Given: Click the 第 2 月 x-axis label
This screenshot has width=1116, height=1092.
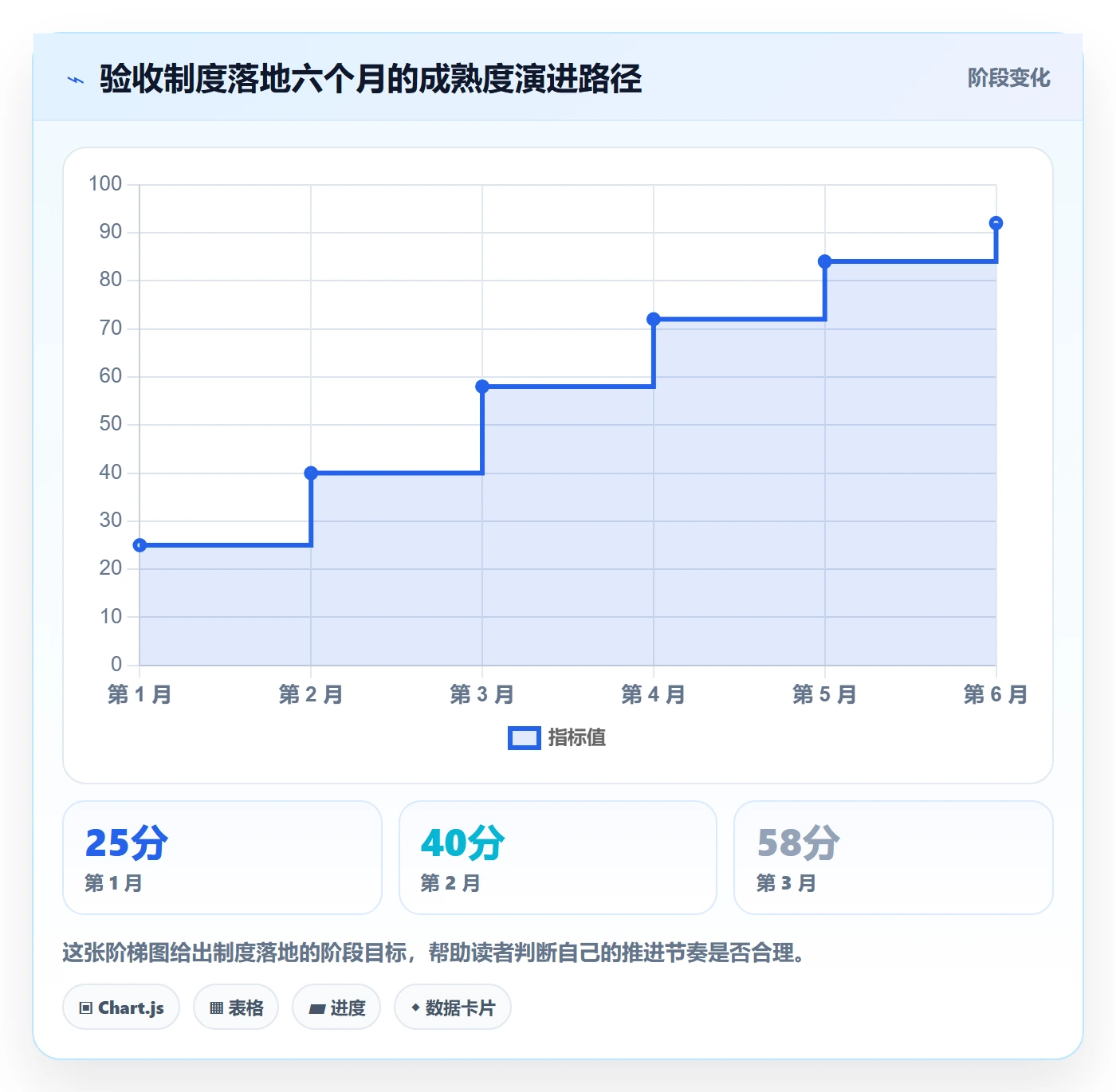Looking at the screenshot, I should tap(311, 694).
